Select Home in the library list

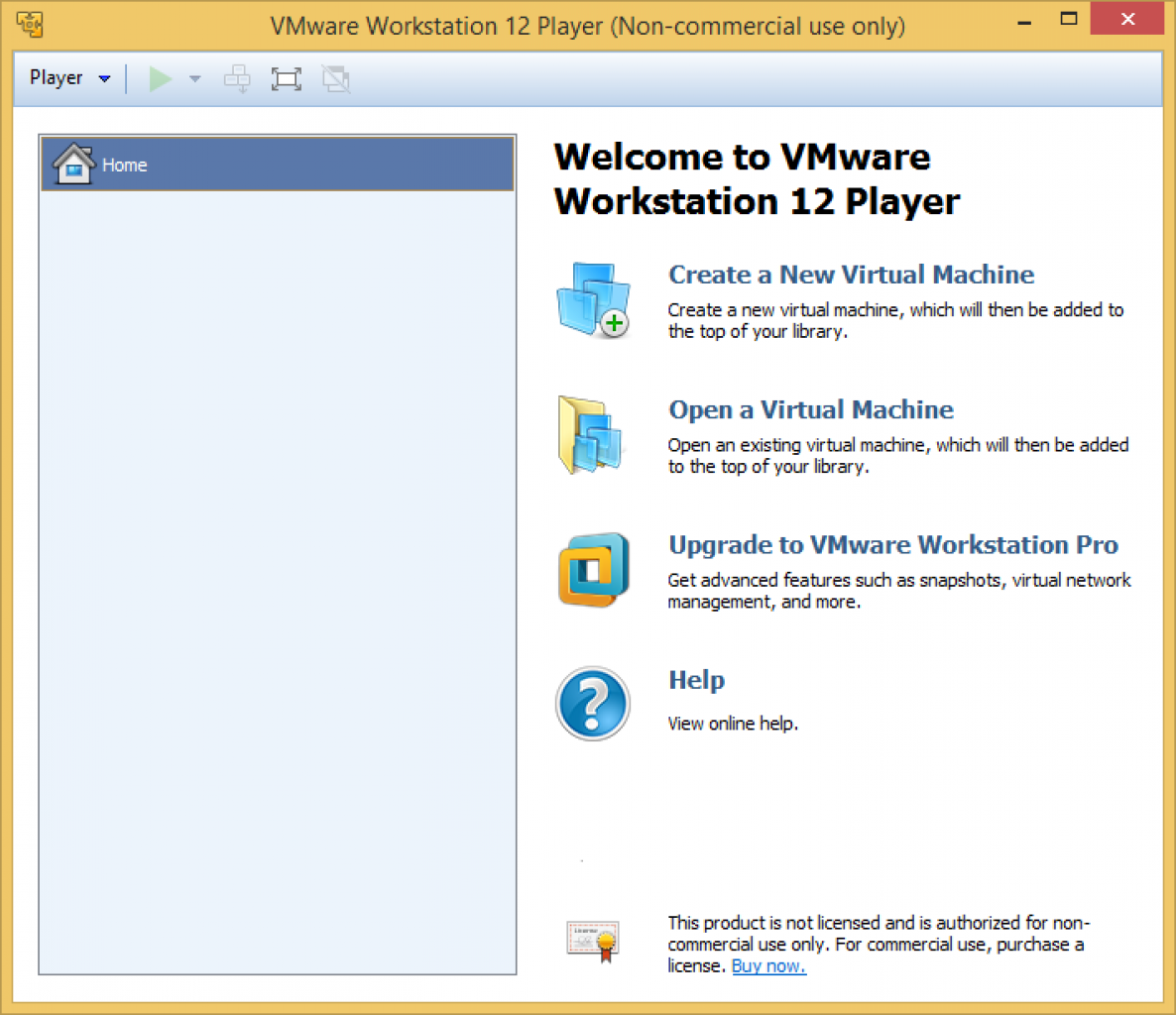(x=278, y=165)
